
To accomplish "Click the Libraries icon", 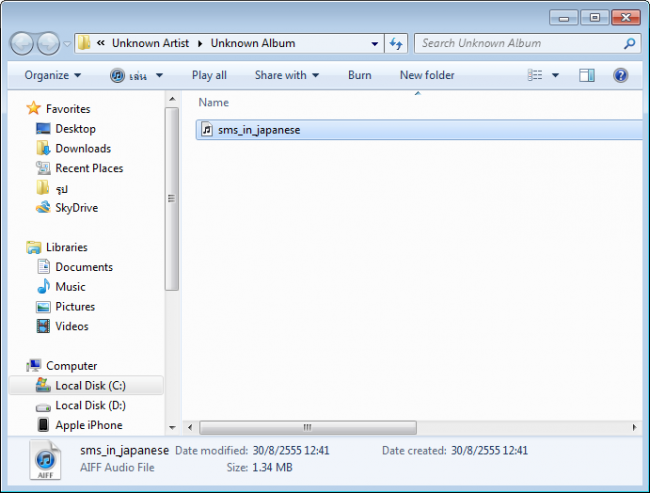I will pos(33,248).
